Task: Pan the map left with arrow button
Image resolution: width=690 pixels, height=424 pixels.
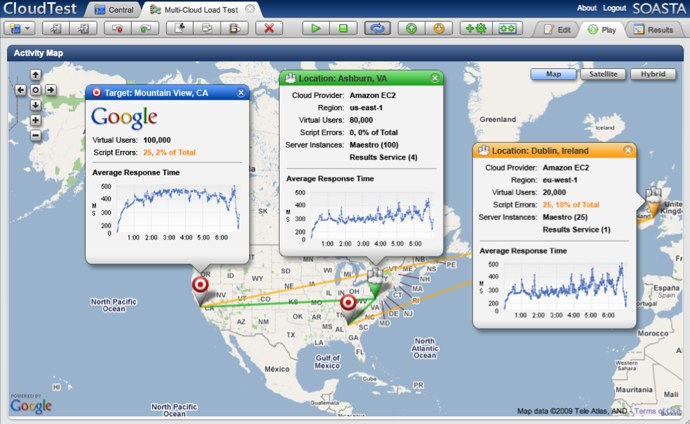Action: point(20,90)
